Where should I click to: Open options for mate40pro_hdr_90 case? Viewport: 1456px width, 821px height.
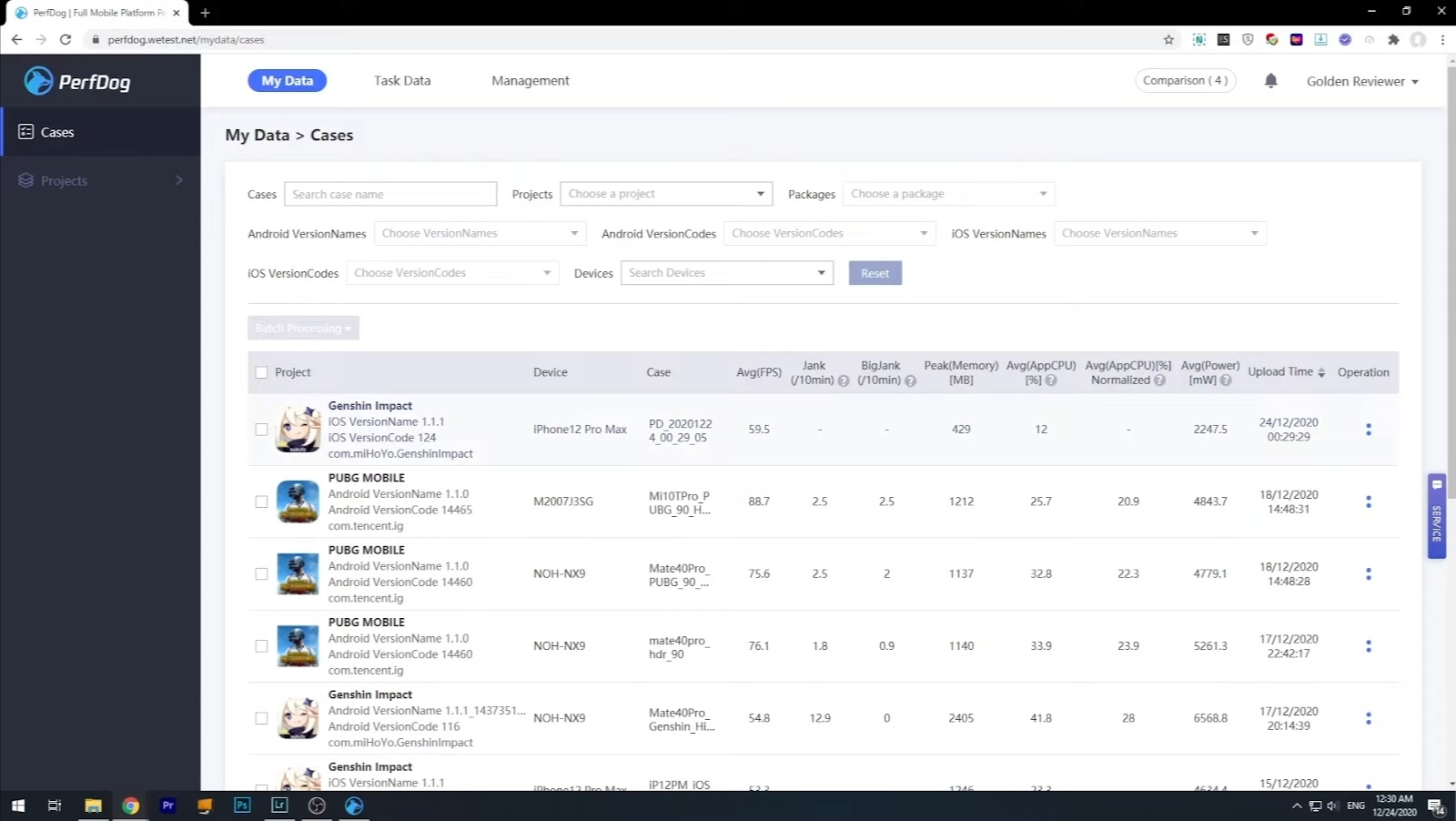coord(1368,646)
